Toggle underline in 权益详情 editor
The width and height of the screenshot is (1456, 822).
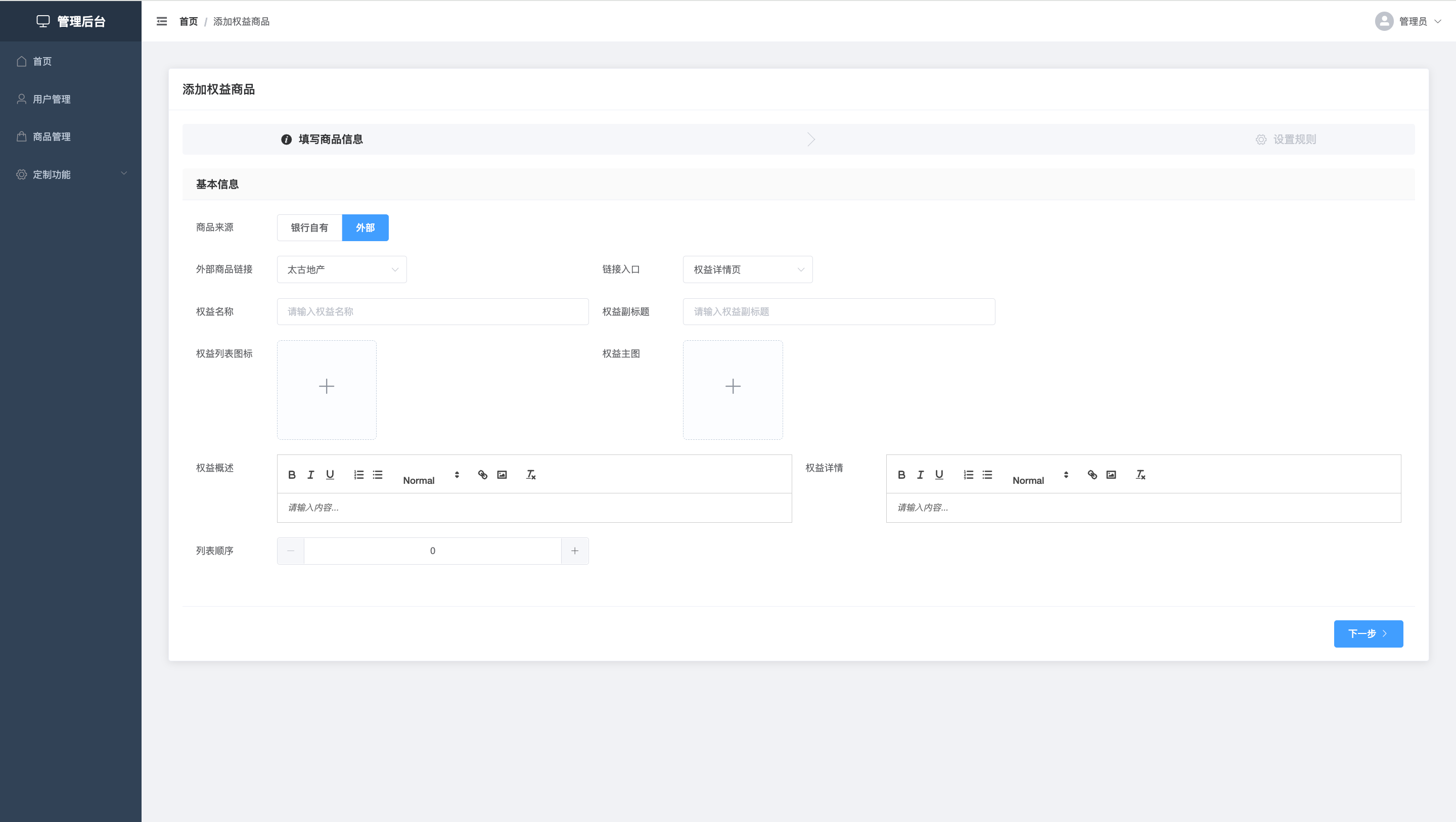[939, 474]
